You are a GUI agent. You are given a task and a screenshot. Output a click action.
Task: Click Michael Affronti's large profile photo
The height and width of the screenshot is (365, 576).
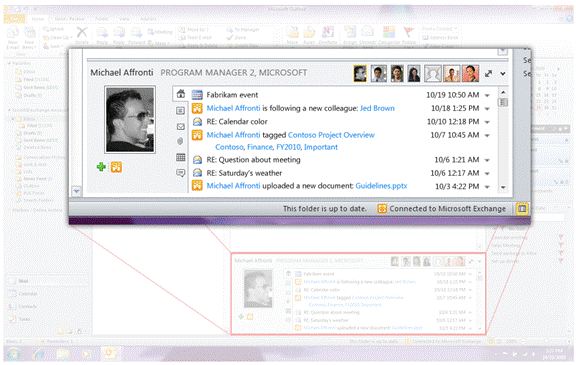pyautogui.click(x=130, y=119)
